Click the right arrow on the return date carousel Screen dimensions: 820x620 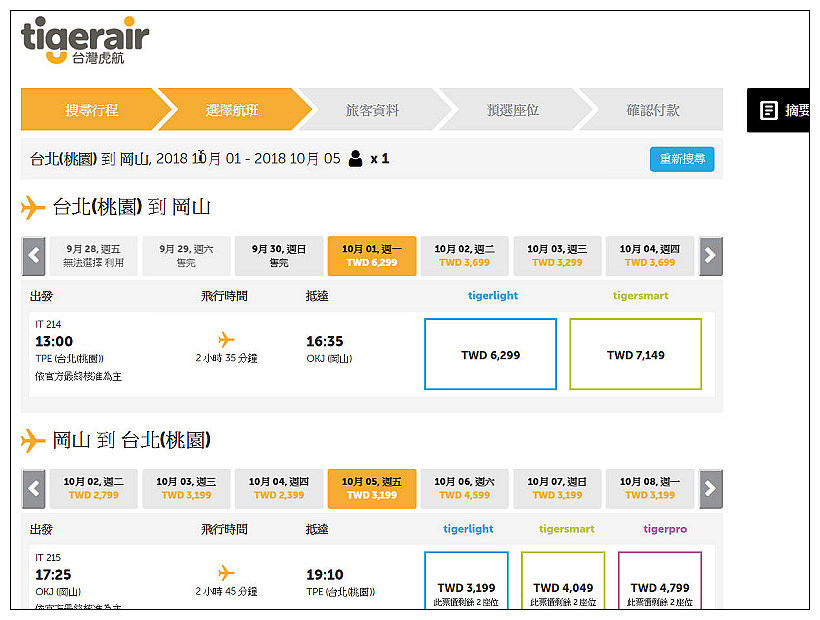711,489
